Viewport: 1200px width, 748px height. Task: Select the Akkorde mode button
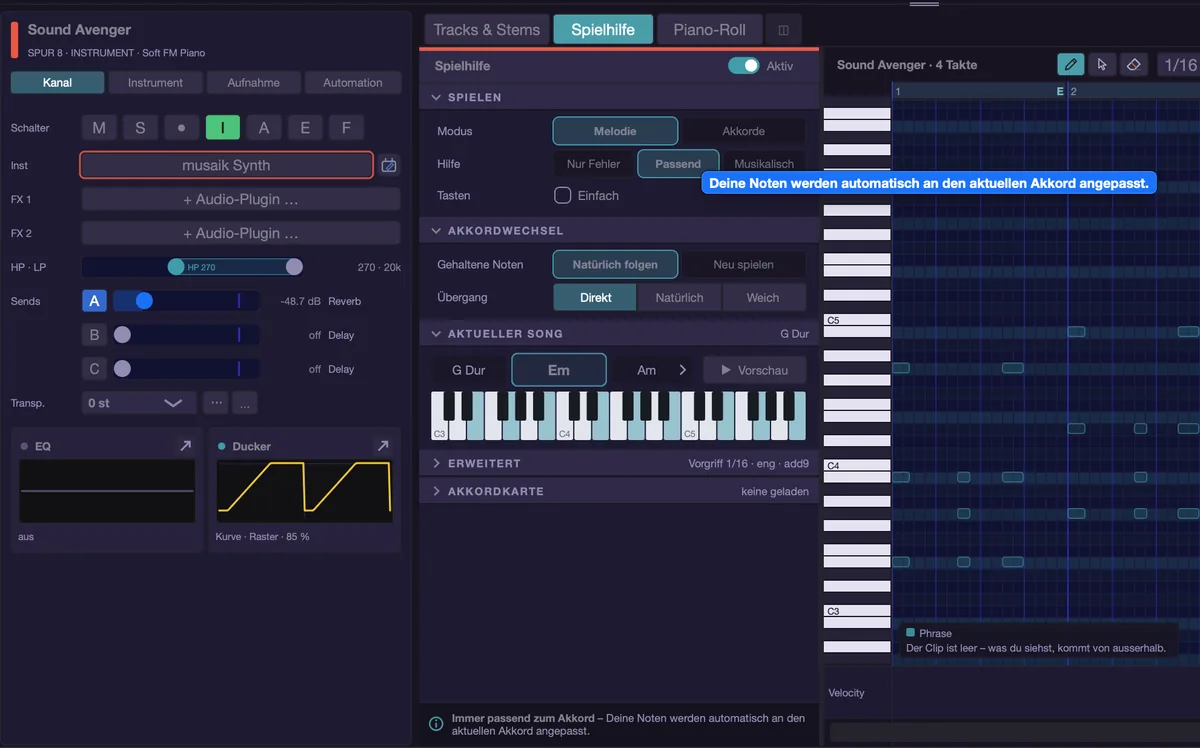point(743,131)
